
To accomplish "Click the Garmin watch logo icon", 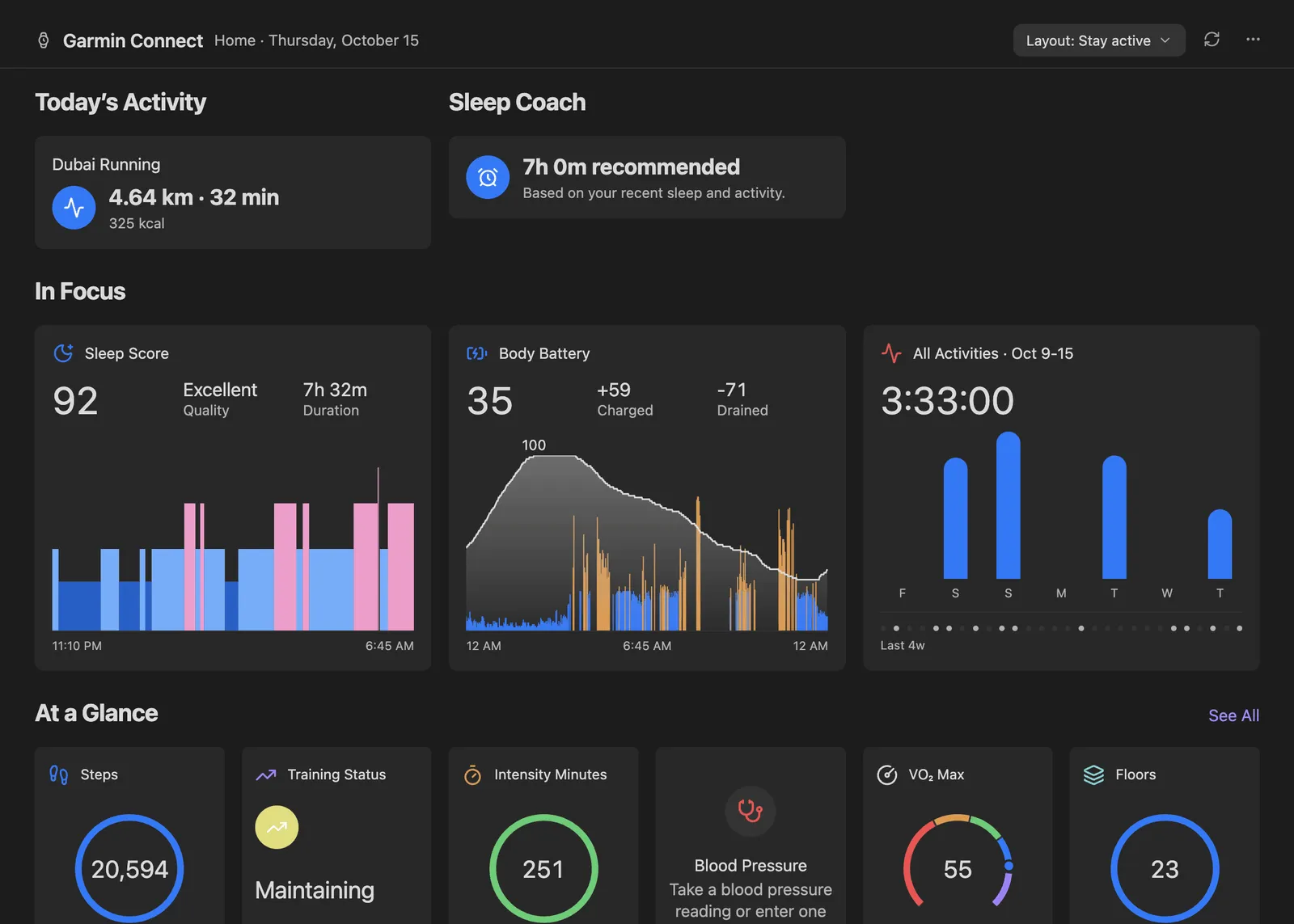I will point(44,40).
